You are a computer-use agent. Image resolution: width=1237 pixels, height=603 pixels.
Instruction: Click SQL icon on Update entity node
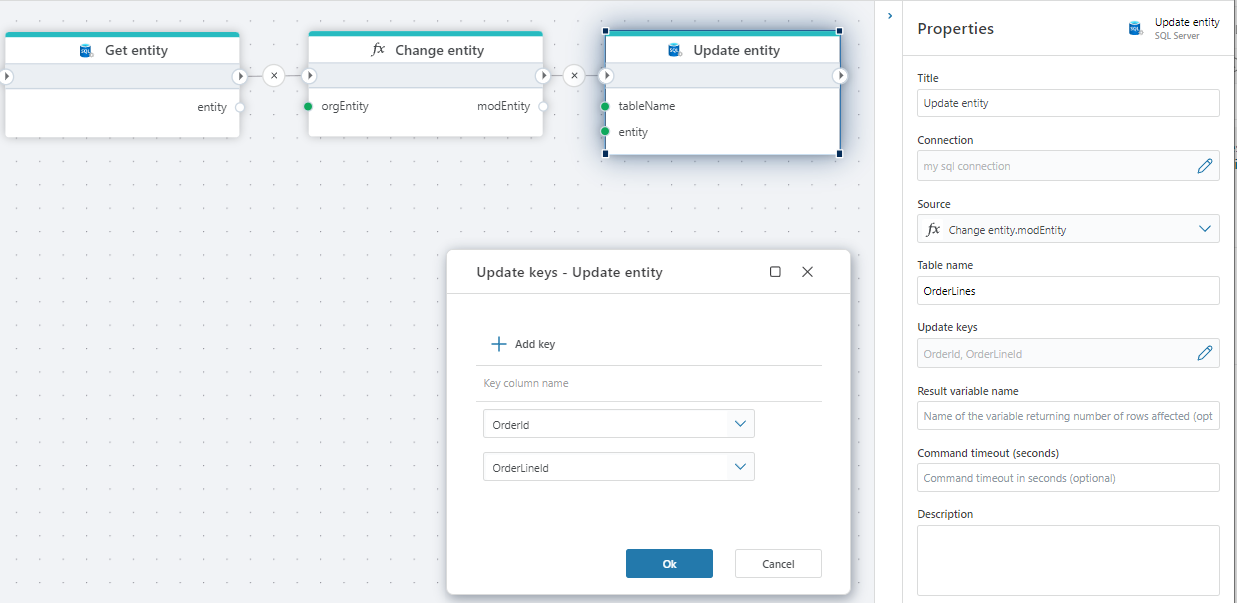(x=675, y=50)
